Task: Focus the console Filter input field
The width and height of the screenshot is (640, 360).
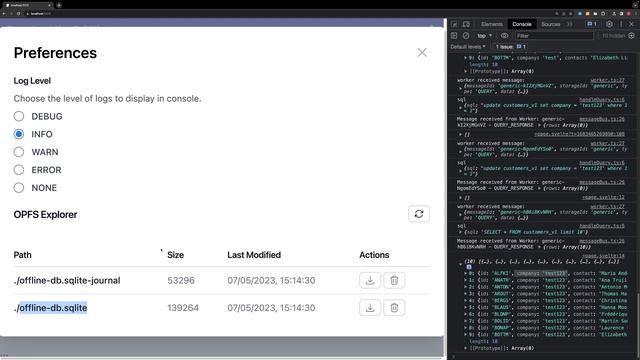Action: [554, 36]
